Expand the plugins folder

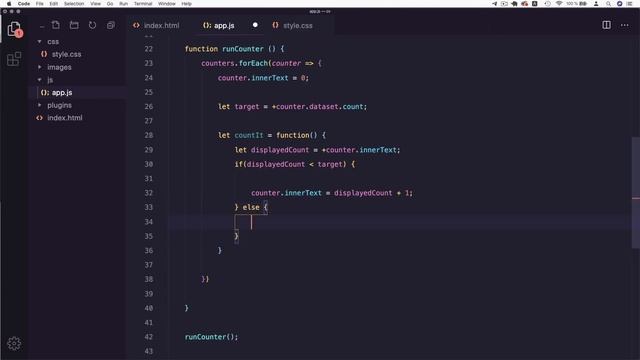[40, 105]
